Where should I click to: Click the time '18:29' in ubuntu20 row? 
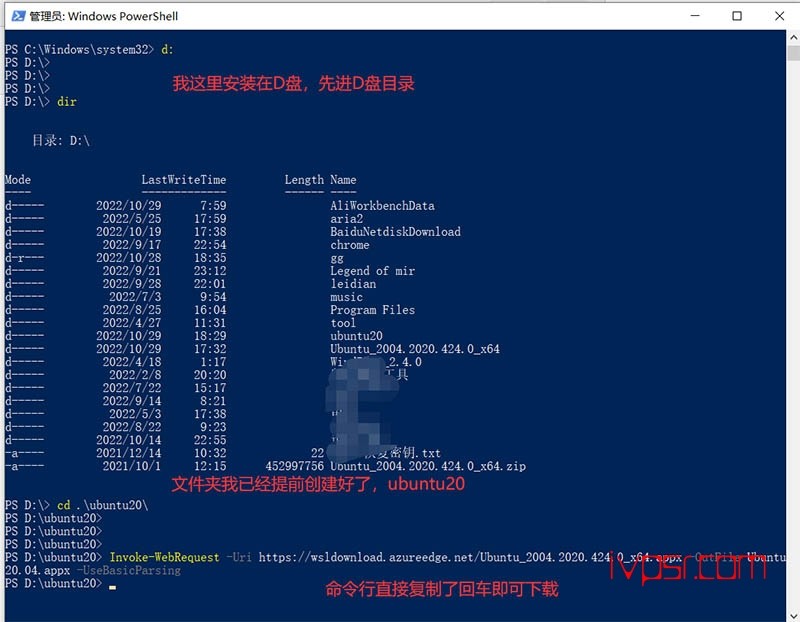(210, 336)
